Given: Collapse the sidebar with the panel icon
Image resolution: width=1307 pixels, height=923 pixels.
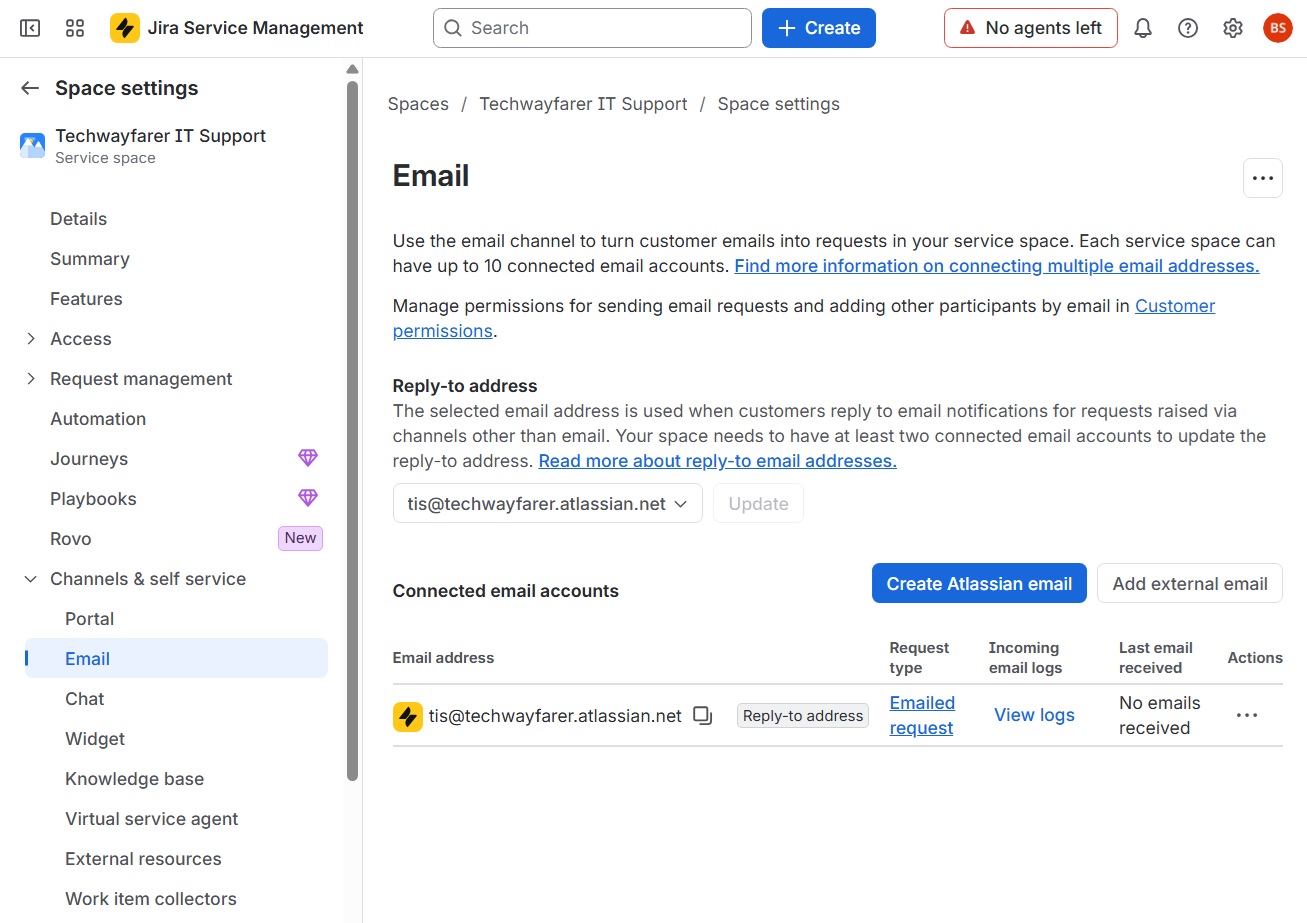Looking at the screenshot, I should (x=30, y=28).
